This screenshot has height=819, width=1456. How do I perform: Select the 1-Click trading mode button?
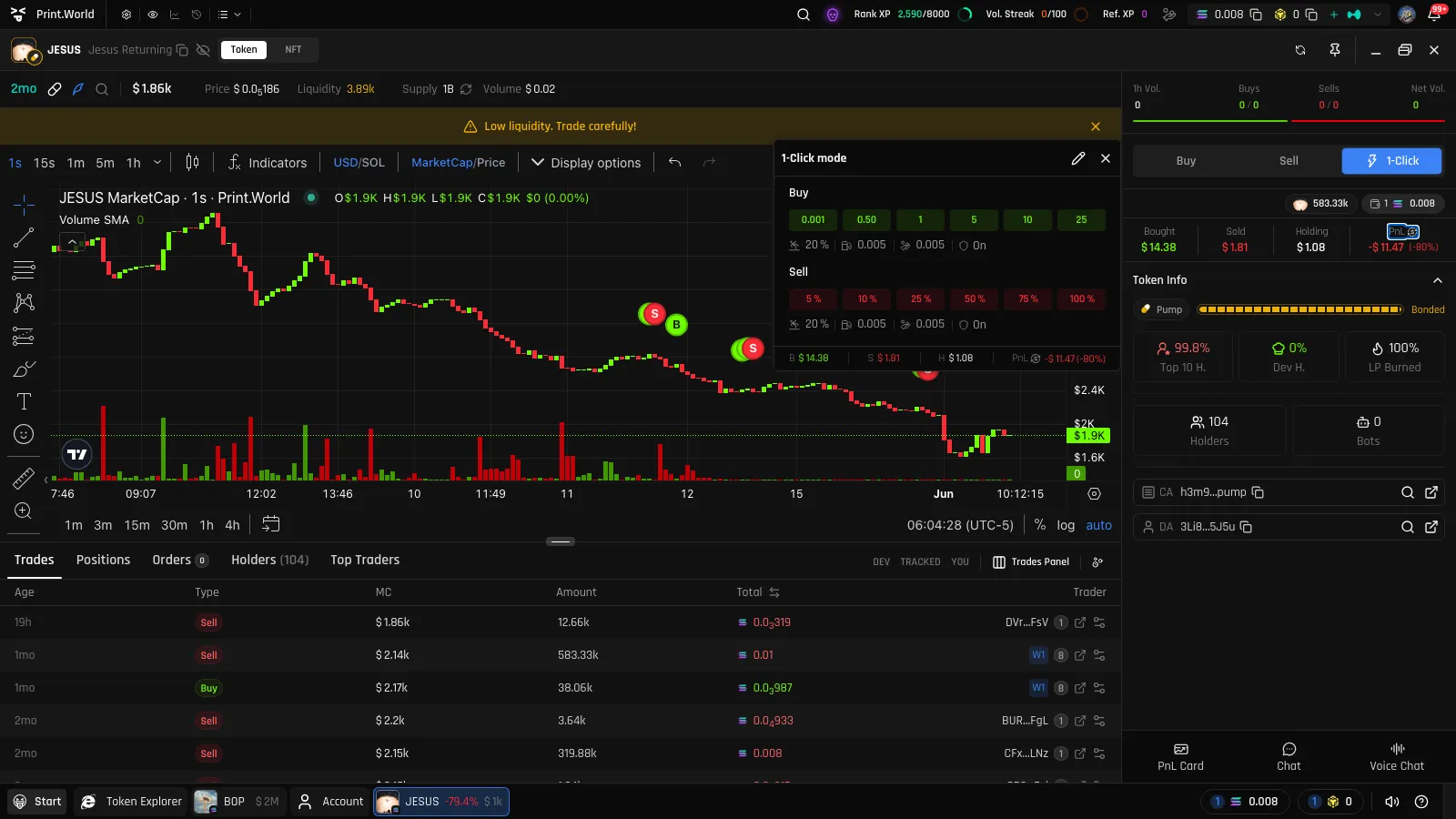pyautogui.click(x=1392, y=161)
